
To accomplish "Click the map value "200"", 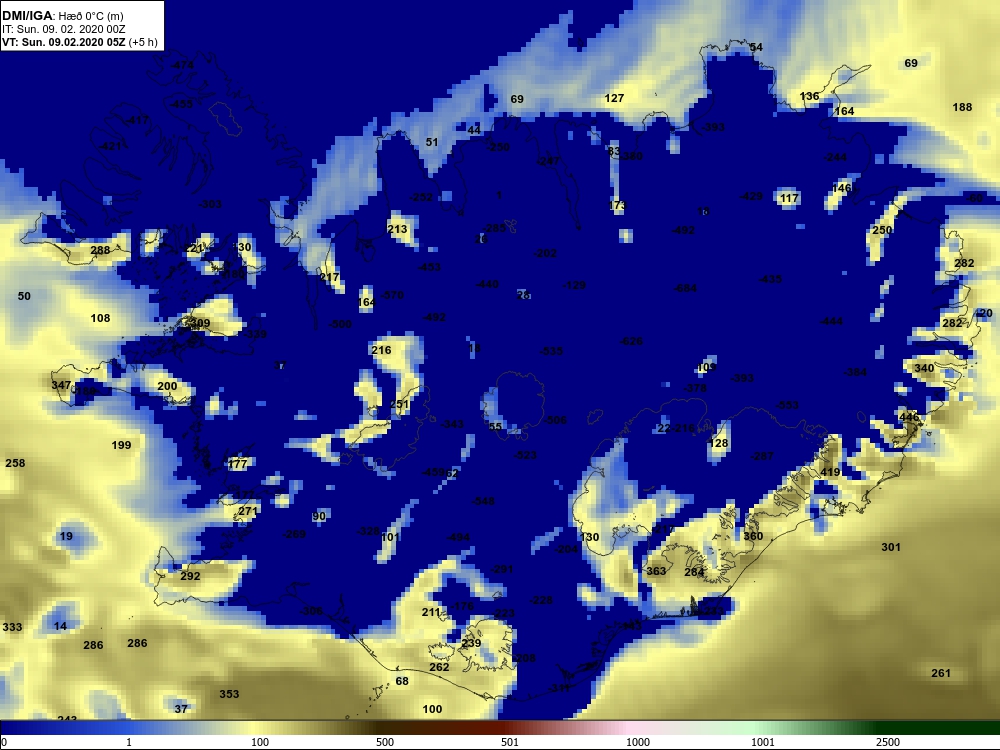I will point(167,386).
